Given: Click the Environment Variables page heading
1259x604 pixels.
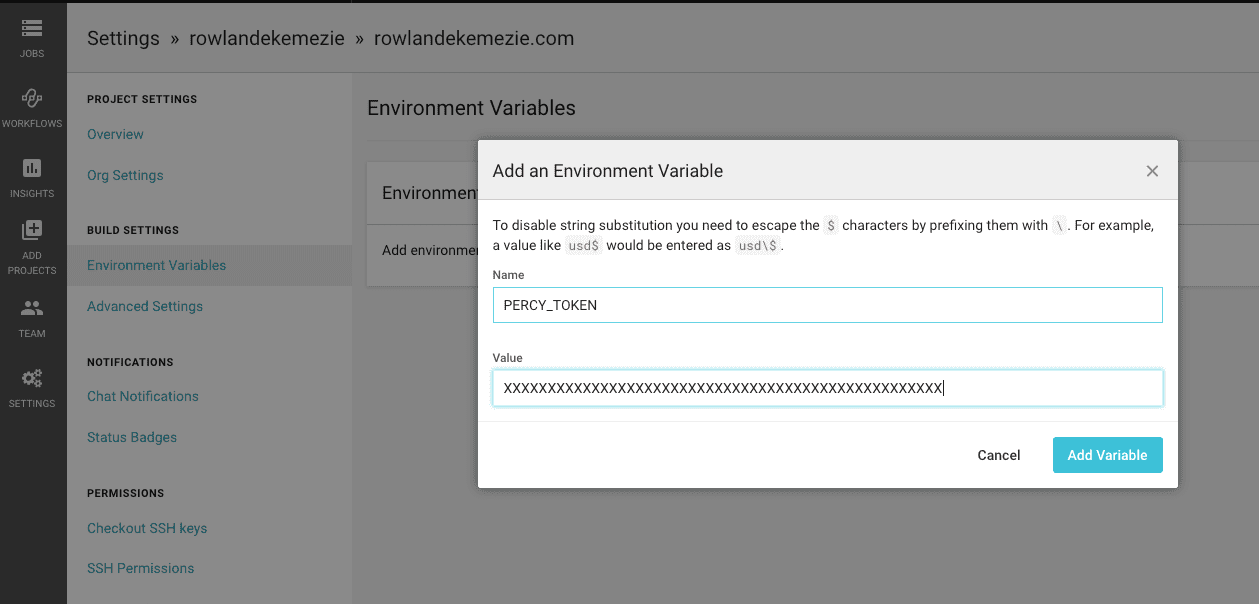Looking at the screenshot, I should (x=471, y=108).
